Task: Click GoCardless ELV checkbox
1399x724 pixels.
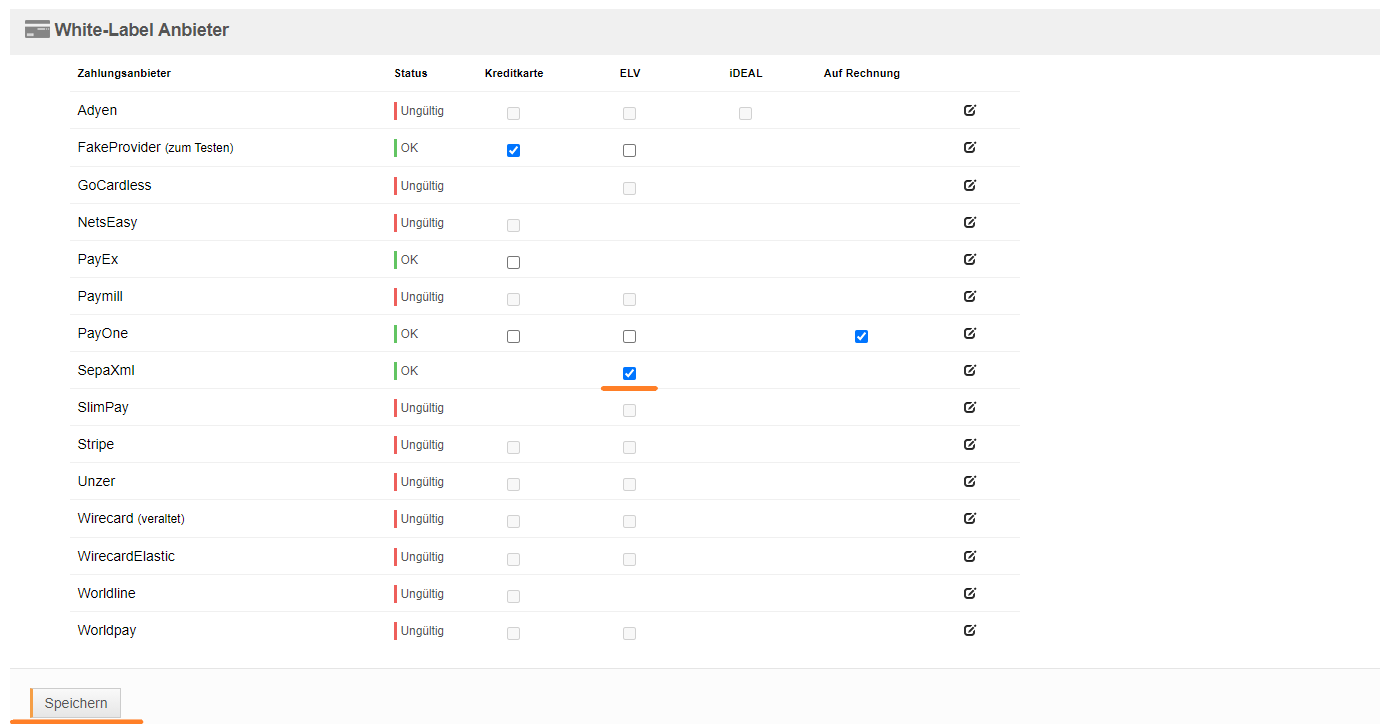Action: 629,188
